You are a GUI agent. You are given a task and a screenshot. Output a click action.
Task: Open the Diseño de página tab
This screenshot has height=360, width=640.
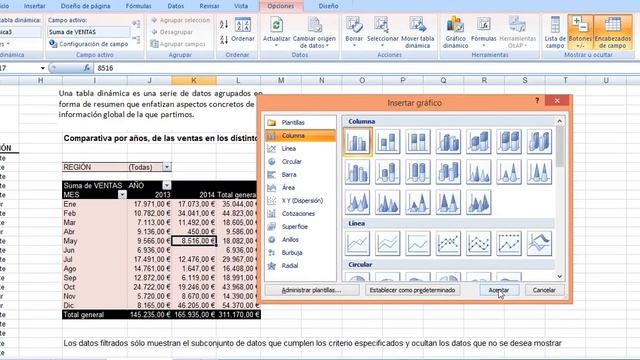pyautogui.click(x=85, y=6)
